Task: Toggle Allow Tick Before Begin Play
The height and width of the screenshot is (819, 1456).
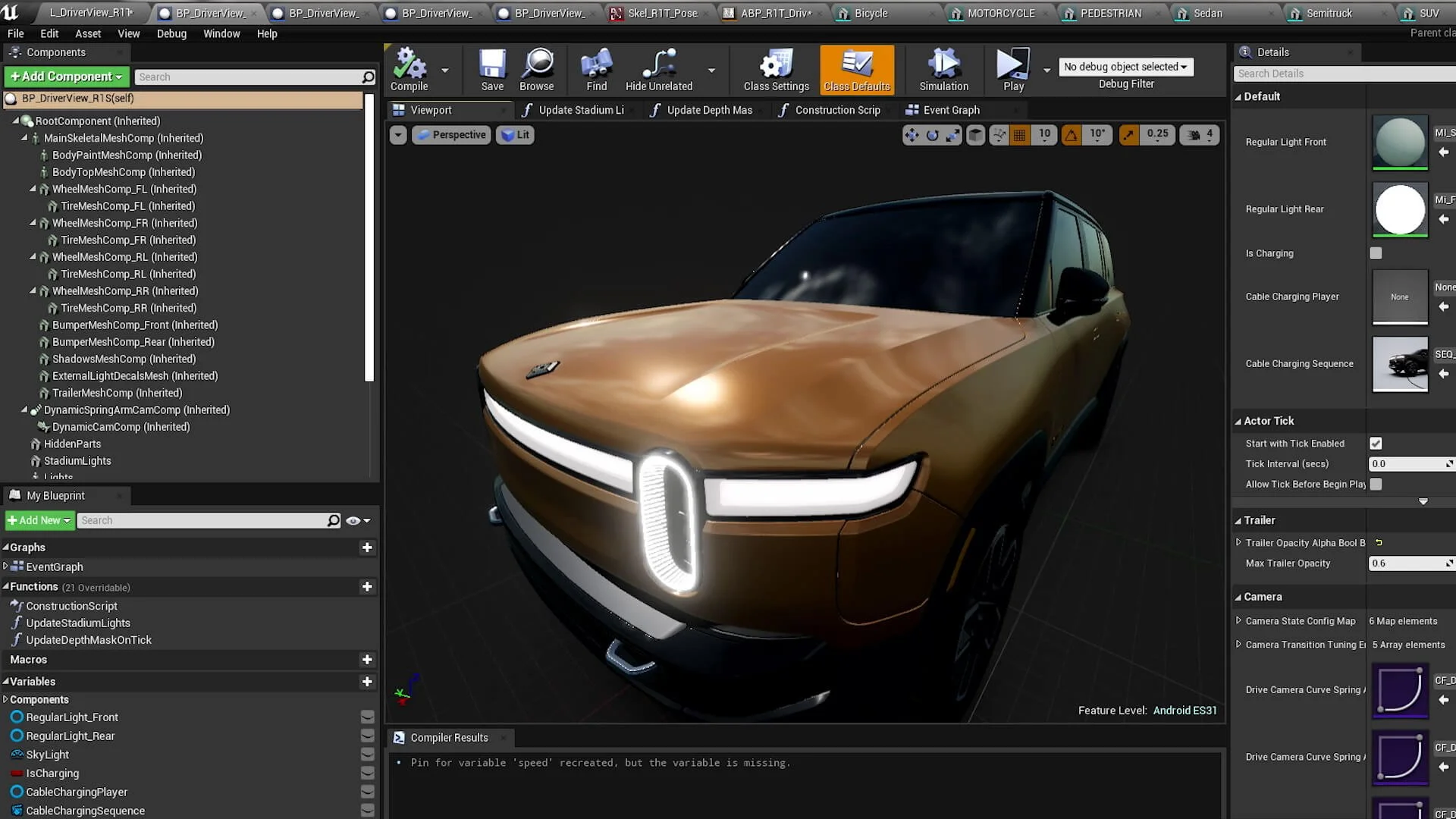Action: click(x=1376, y=484)
